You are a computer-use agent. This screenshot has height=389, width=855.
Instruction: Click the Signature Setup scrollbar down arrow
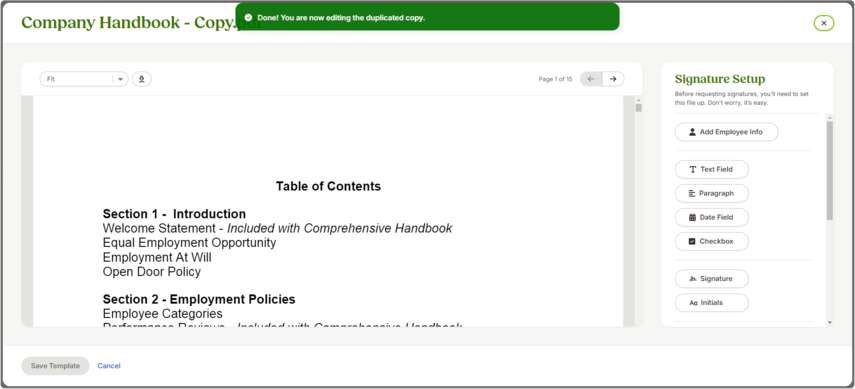pyautogui.click(x=830, y=322)
